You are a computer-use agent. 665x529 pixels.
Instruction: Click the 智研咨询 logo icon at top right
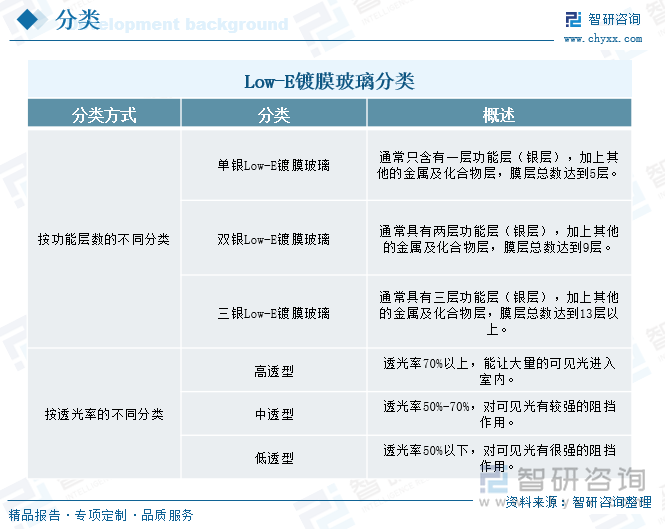(x=573, y=20)
